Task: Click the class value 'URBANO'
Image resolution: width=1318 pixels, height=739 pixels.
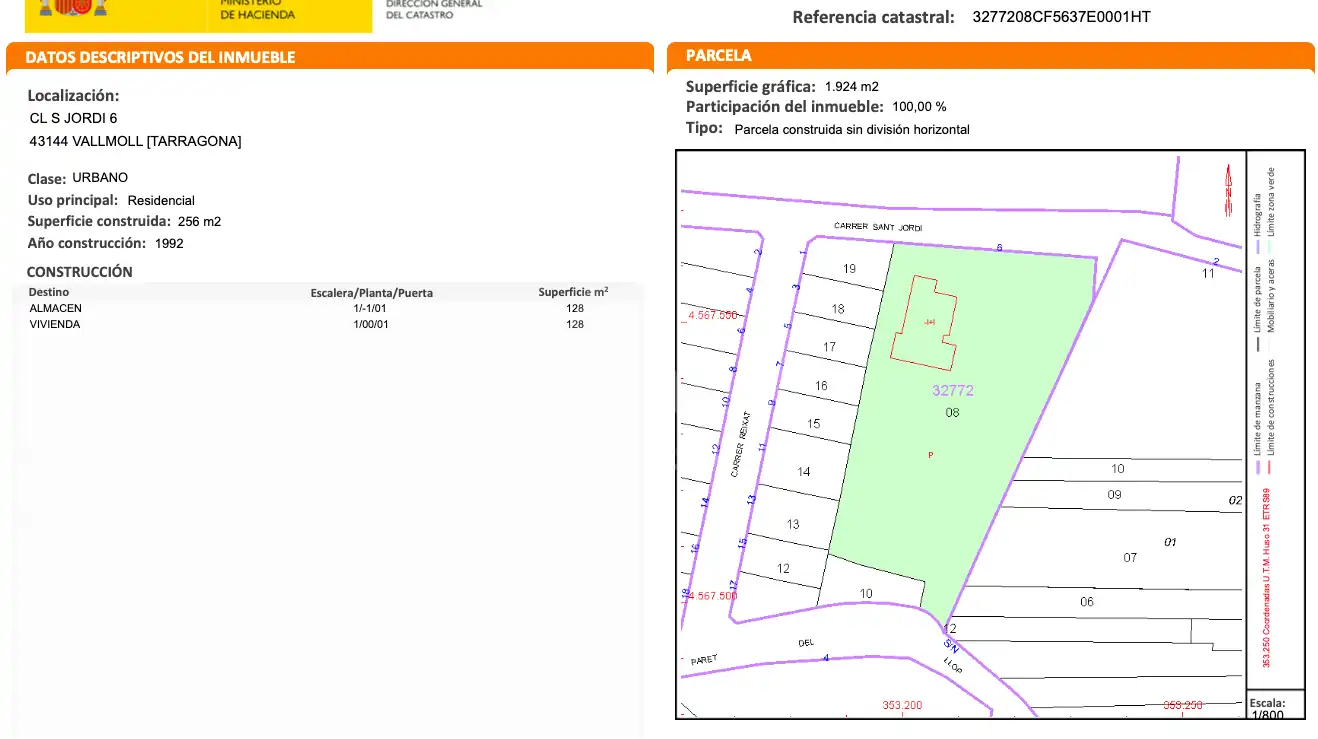Action: click(x=100, y=178)
